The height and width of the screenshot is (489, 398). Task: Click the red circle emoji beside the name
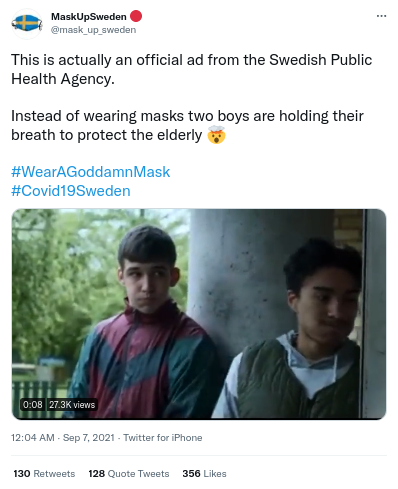pyautogui.click(x=136, y=16)
